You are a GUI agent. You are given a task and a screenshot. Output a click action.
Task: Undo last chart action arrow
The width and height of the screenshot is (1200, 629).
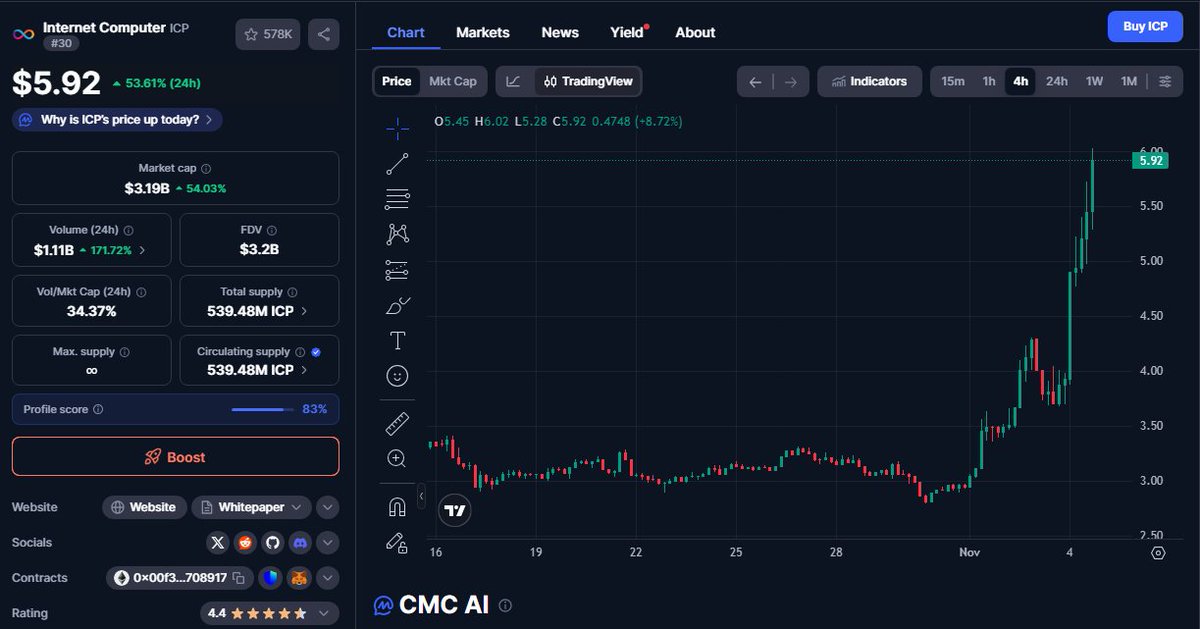click(x=755, y=81)
